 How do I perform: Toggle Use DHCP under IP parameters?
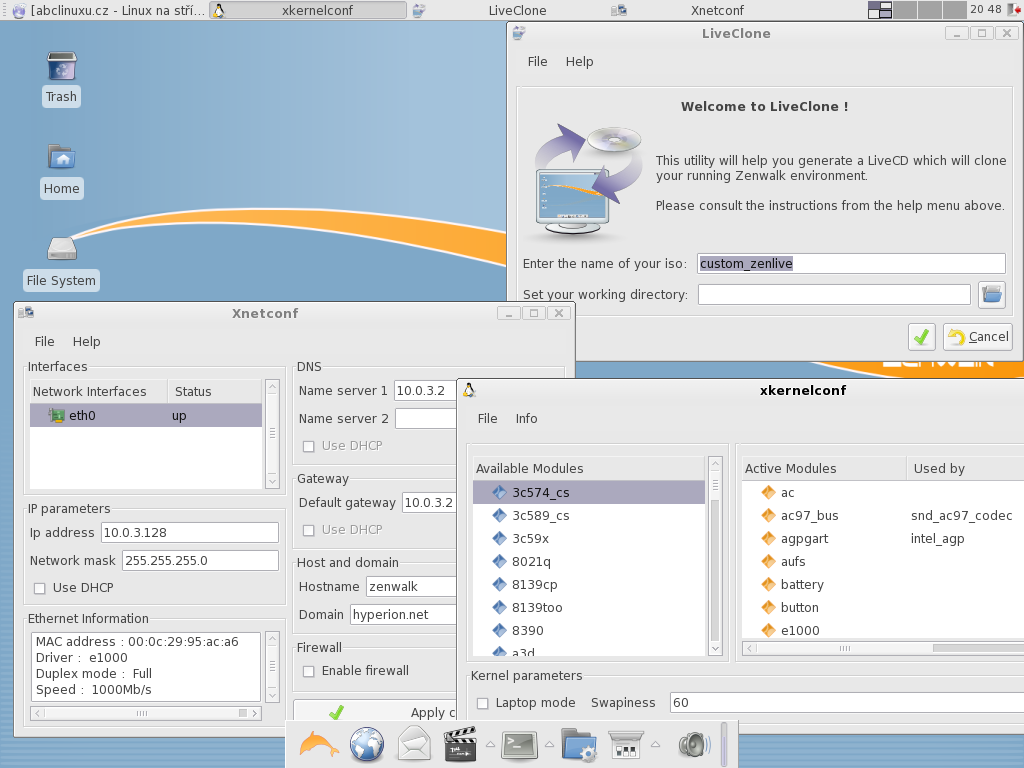[x=40, y=588]
